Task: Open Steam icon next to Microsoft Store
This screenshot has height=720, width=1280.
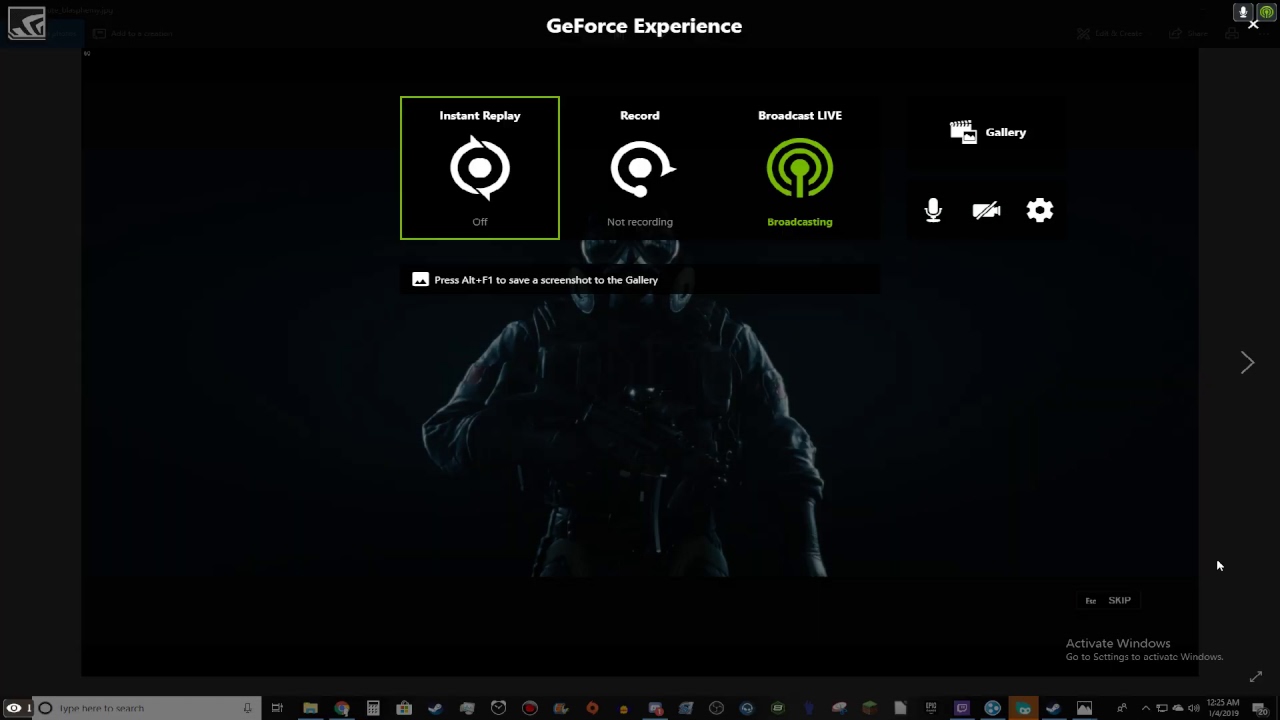Action: pyautogui.click(x=435, y=708)
